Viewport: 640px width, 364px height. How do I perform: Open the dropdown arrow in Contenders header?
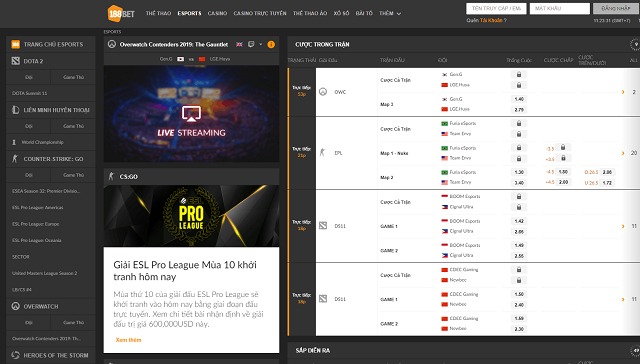[261, 44]
